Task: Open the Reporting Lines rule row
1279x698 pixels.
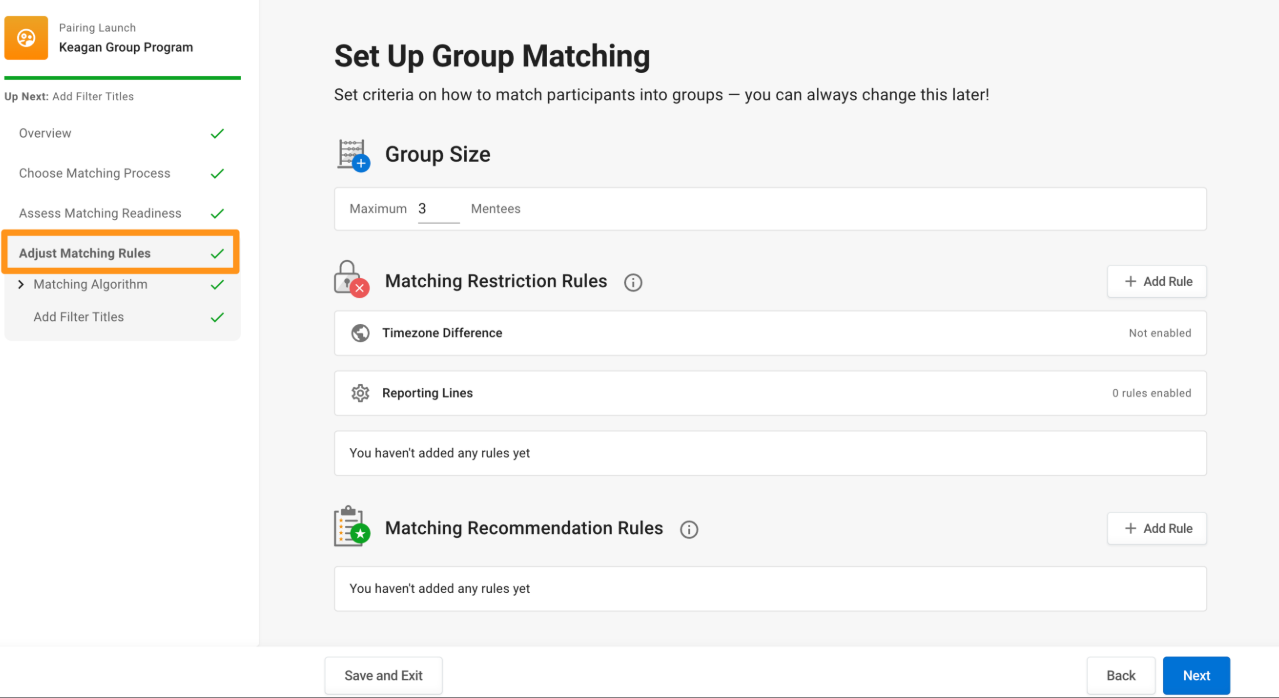Action: 770,393
